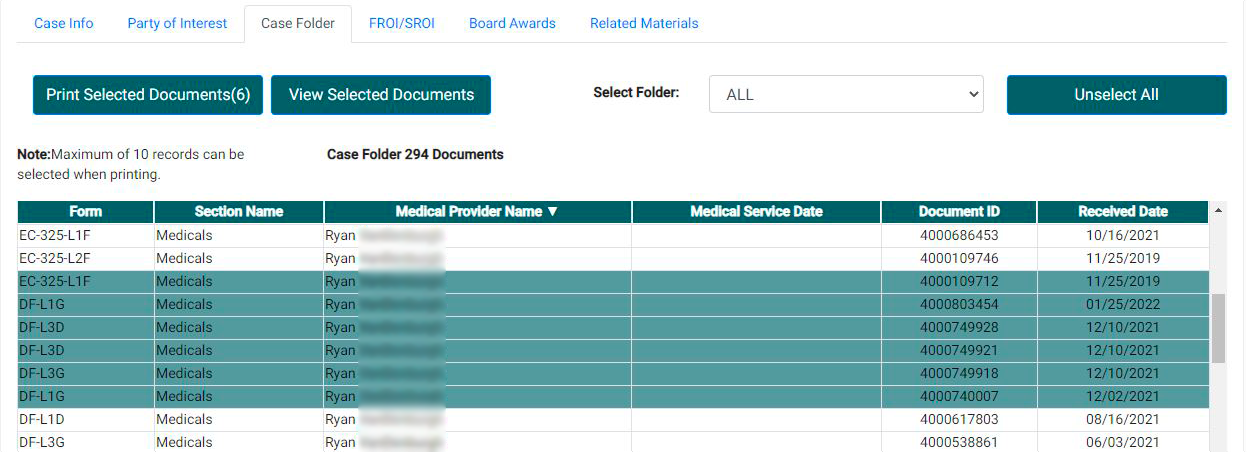Click Print Selected Documents(6) button
This screenshot has height=452, width=1247.
(148, 95)
